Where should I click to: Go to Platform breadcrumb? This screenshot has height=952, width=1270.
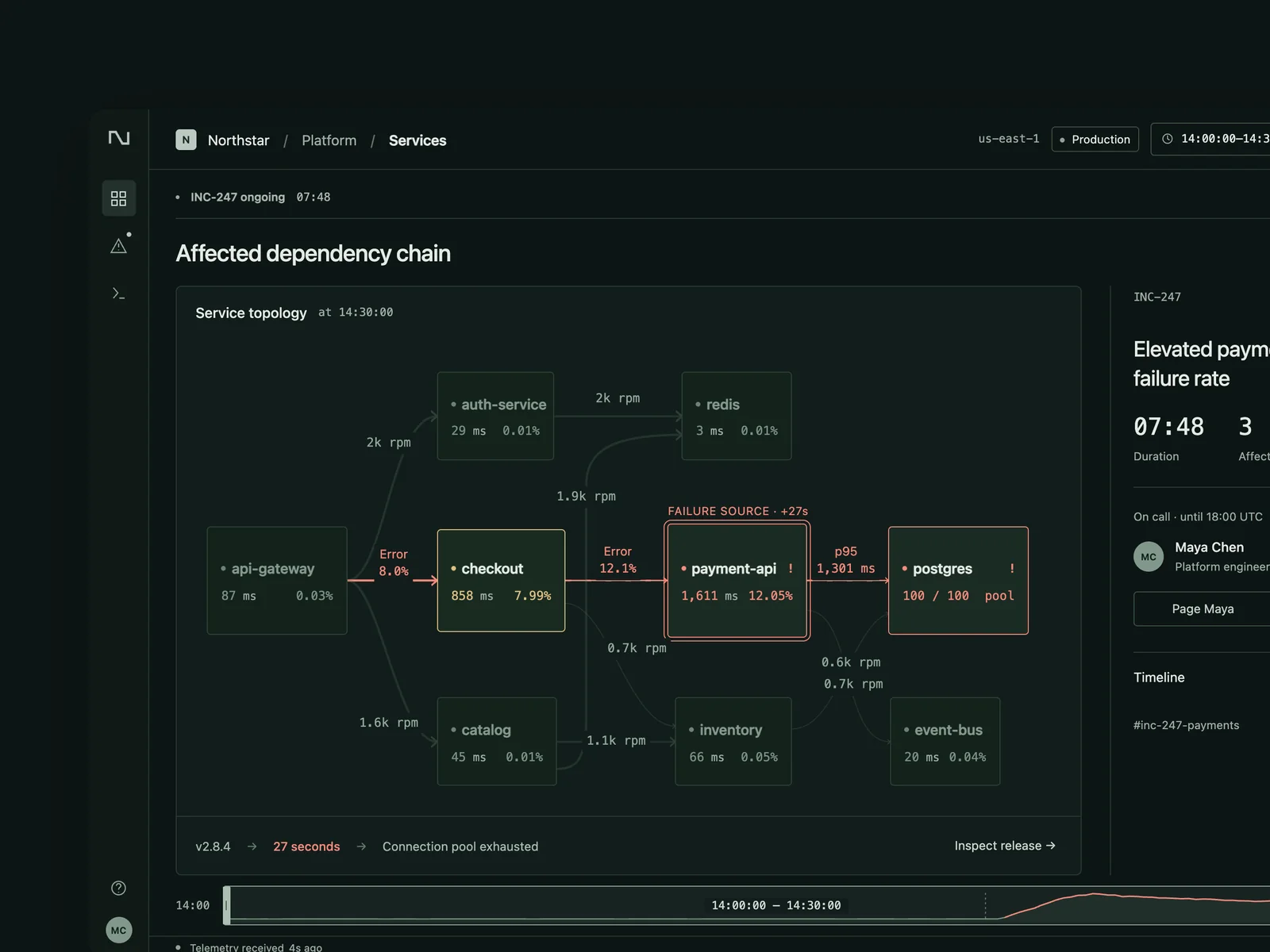tap(329, 140)
